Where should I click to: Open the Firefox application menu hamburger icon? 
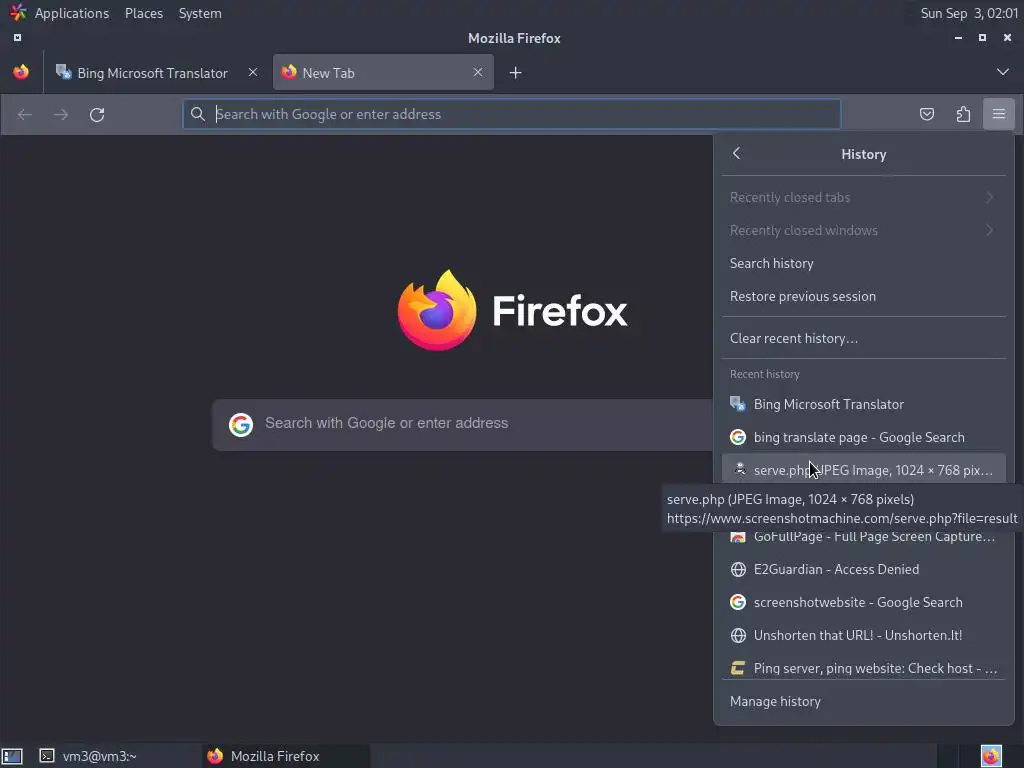coord(998,114)
